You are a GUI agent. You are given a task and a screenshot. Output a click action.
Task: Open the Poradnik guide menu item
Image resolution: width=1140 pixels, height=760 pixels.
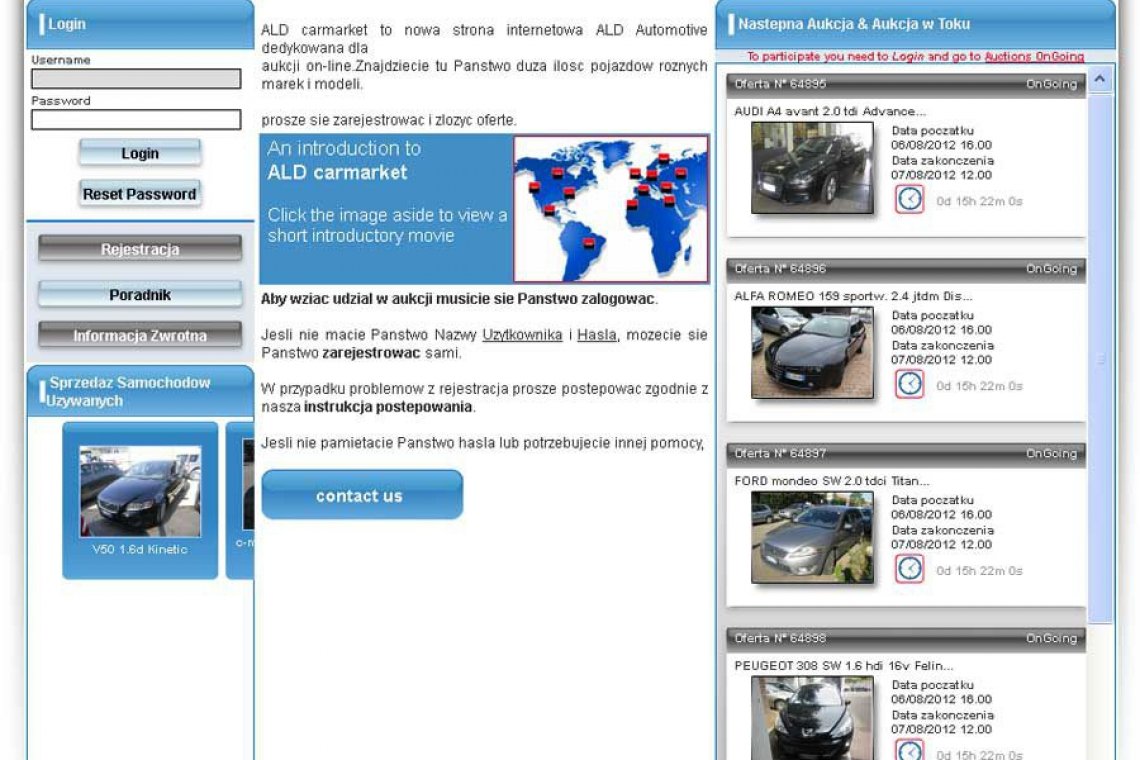[x=140, y=295]
